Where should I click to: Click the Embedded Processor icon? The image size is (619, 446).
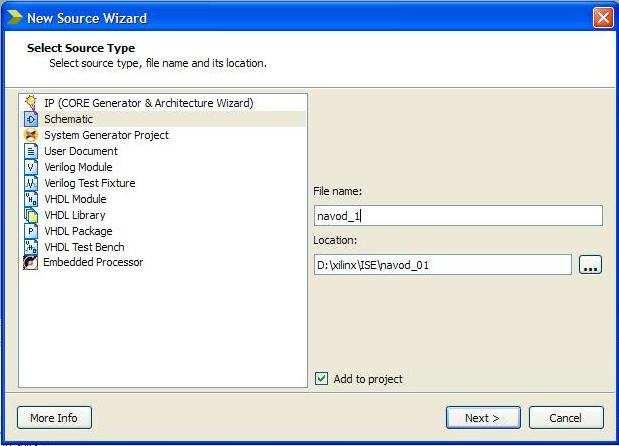tap(30, 262)
